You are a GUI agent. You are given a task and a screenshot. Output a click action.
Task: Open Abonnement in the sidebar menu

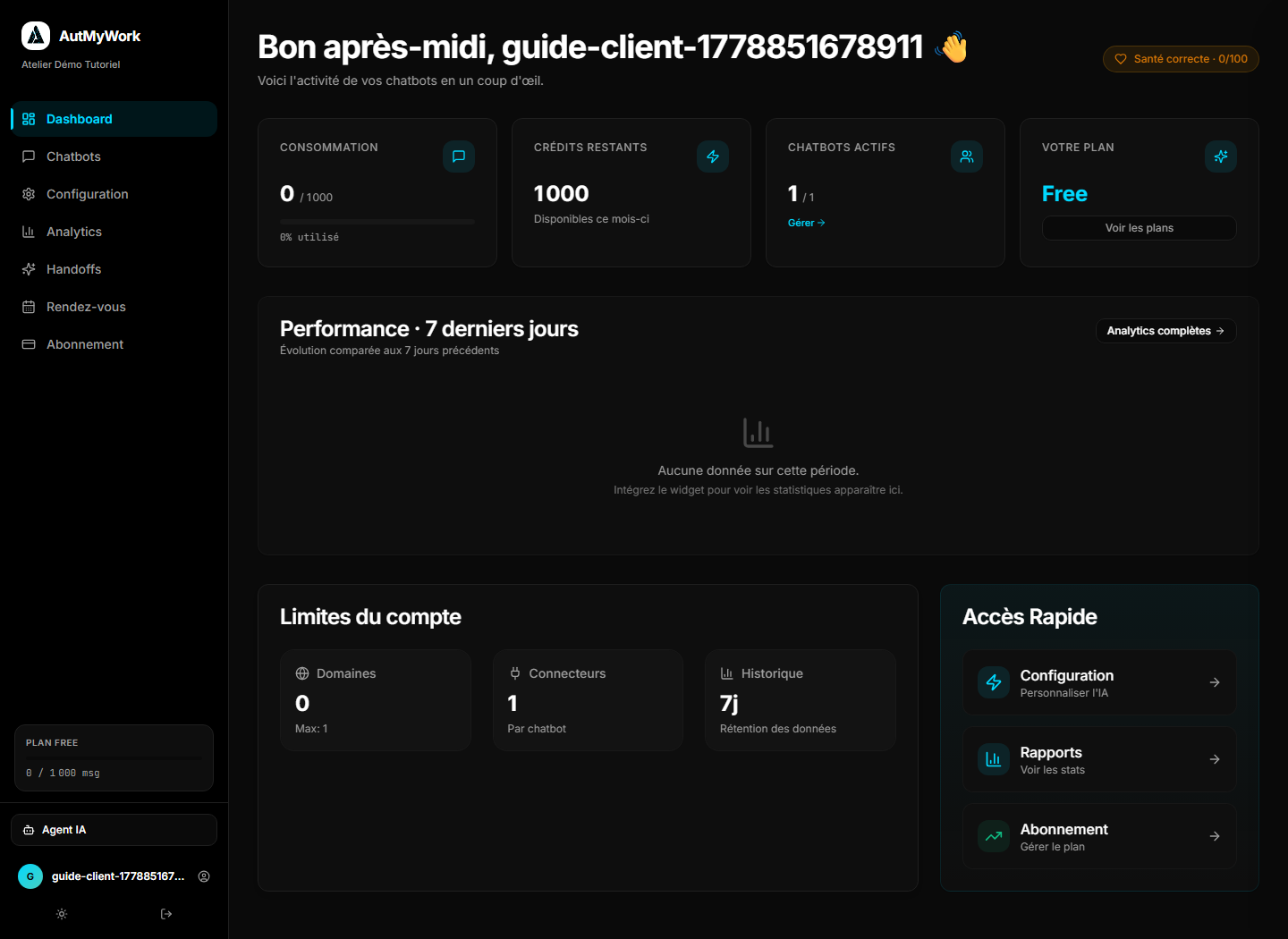pyautogui.click(x=114, y=344)
